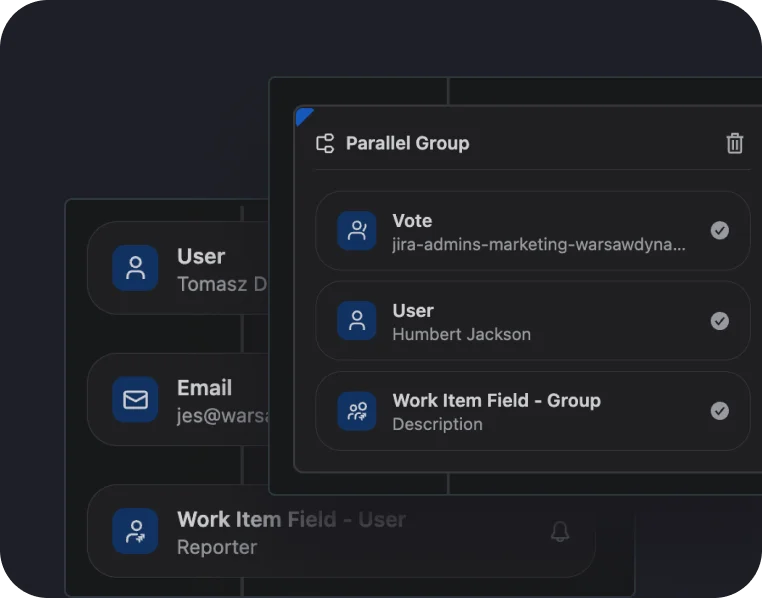
Task: Delete the Parallel Group with trash icon
Action: pyautogui.click(x=734, y=143)
